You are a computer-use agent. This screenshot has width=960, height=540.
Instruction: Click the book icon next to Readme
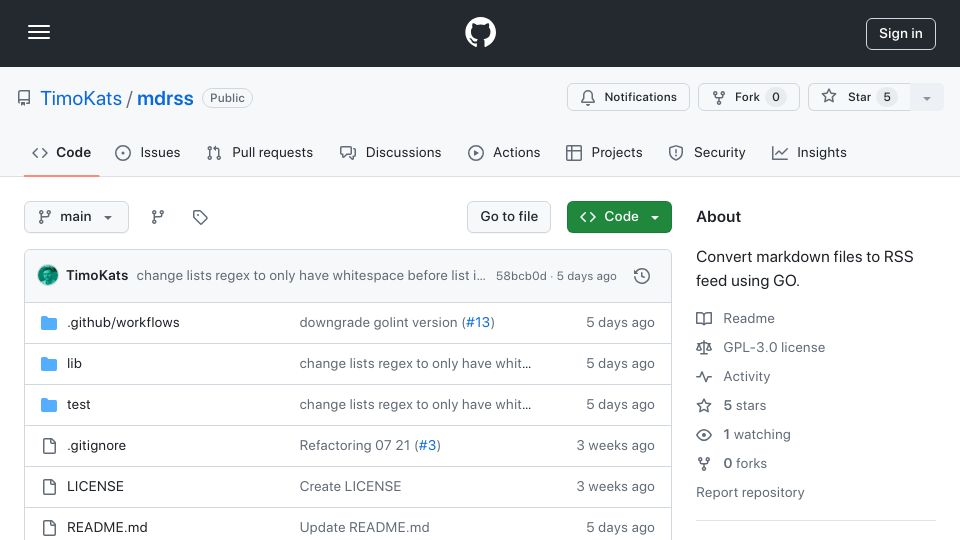pyautogui.click(x=704, y=318)
